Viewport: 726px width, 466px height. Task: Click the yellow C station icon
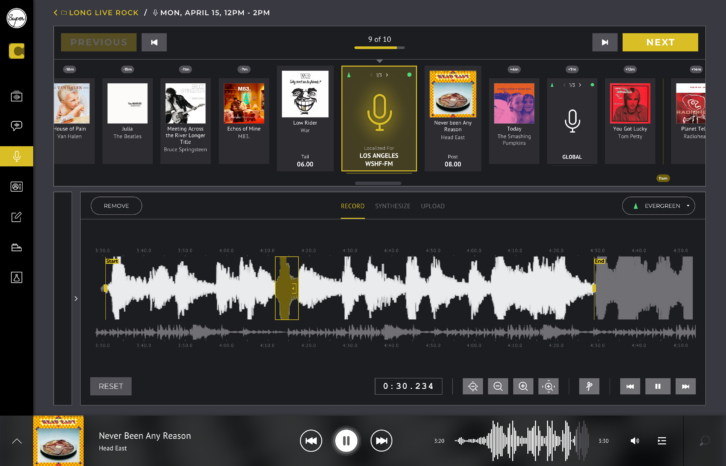17,51
